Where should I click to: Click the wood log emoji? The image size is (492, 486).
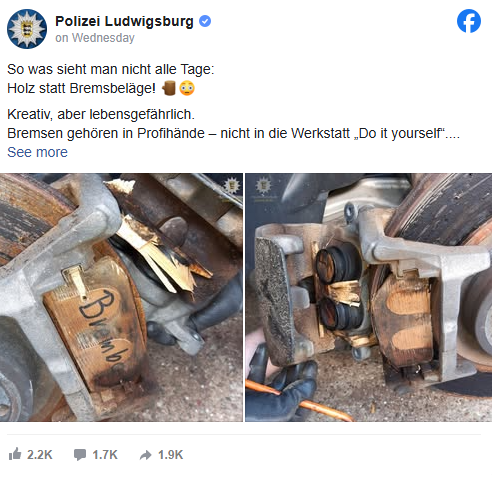169,88
